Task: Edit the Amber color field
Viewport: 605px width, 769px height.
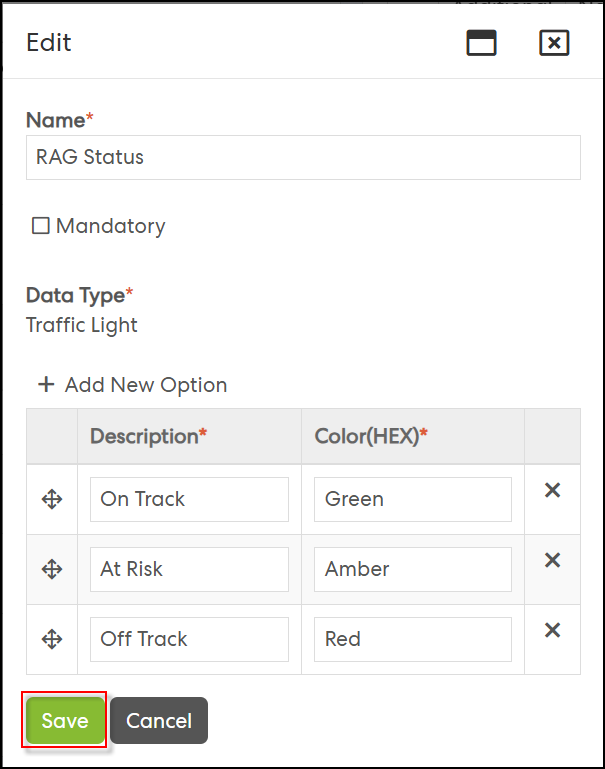Action: [x=413, y=569]
